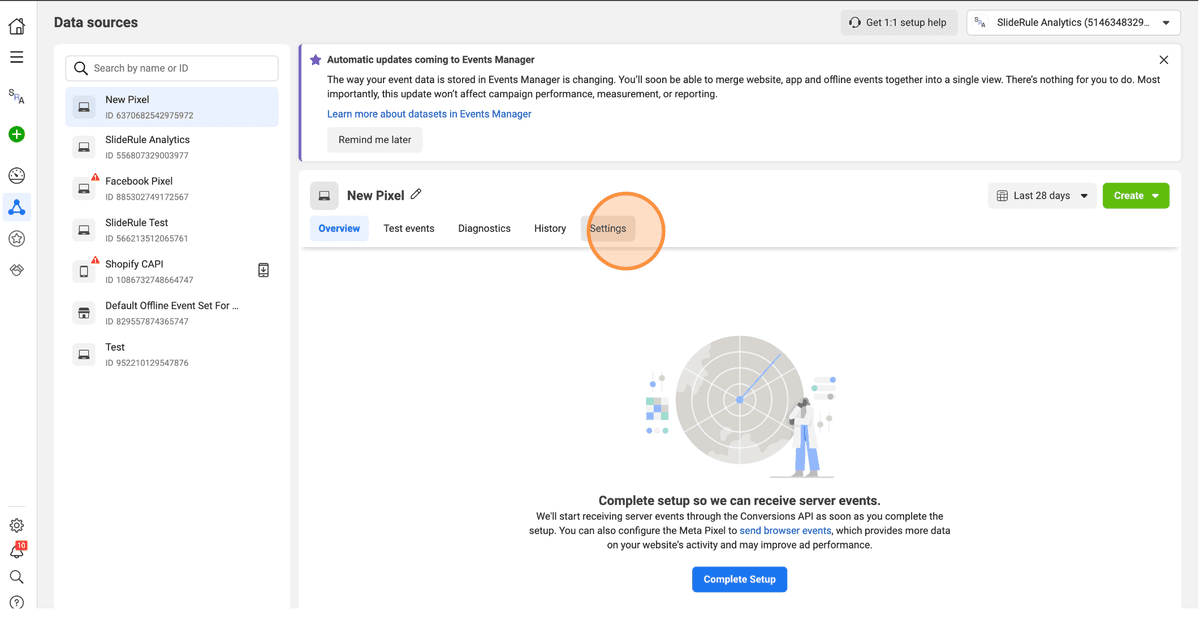Click the mobile icon for Shopify CAPI

point(84,271)
